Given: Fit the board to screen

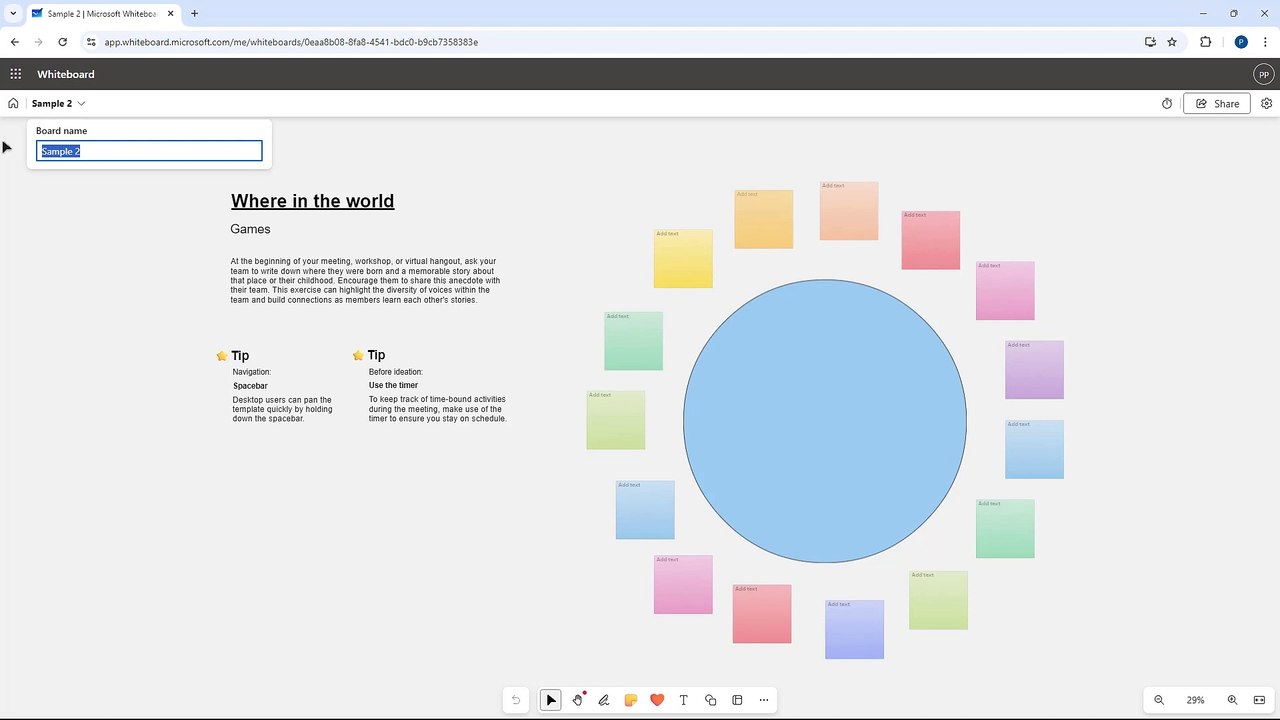Looking at the screenshot, I should [1260, 700].
